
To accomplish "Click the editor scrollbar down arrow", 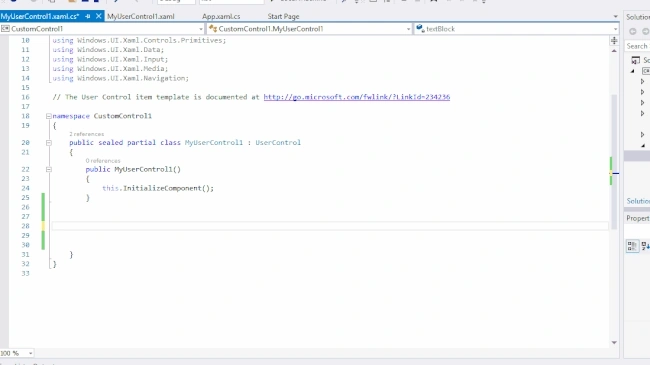I will [x=614, y=343].
